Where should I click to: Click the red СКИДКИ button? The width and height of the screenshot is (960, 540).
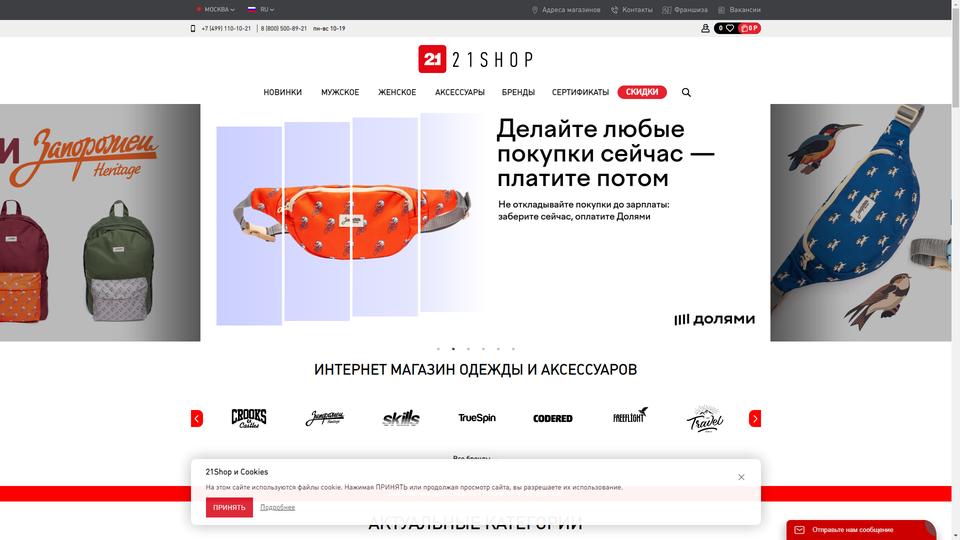tap(642, 92)
